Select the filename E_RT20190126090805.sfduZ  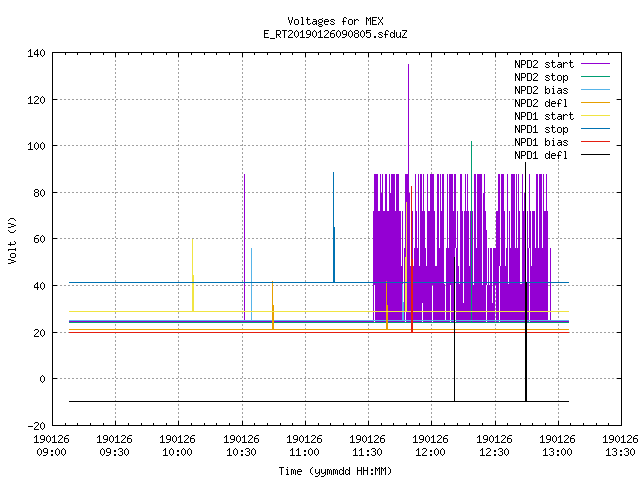(x=335, y=34)
